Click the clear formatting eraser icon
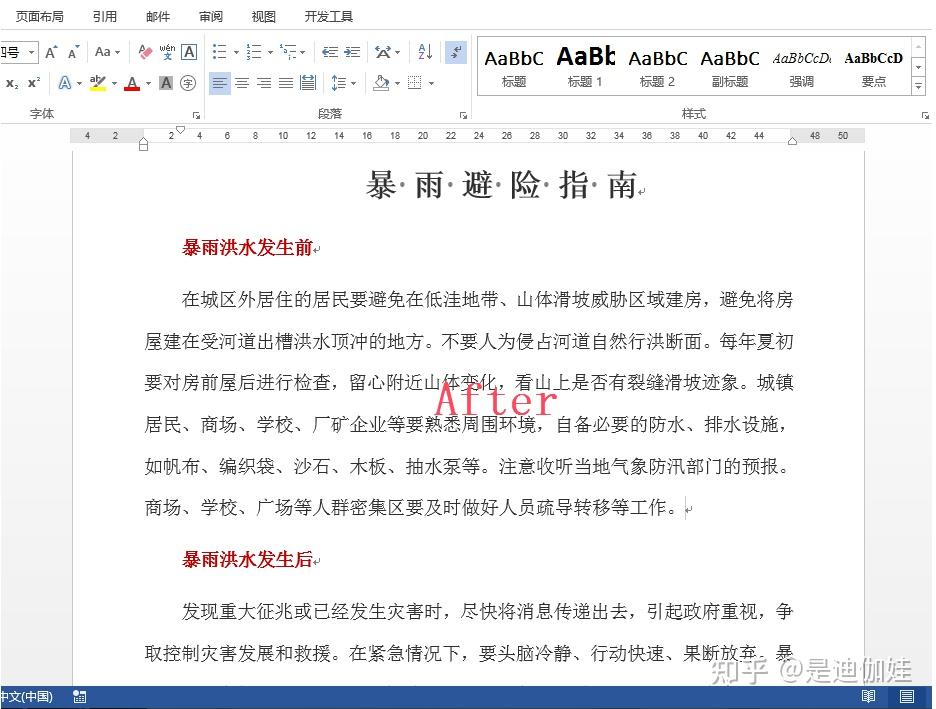This screenshot has height=709, width=936. click(144, 52)
